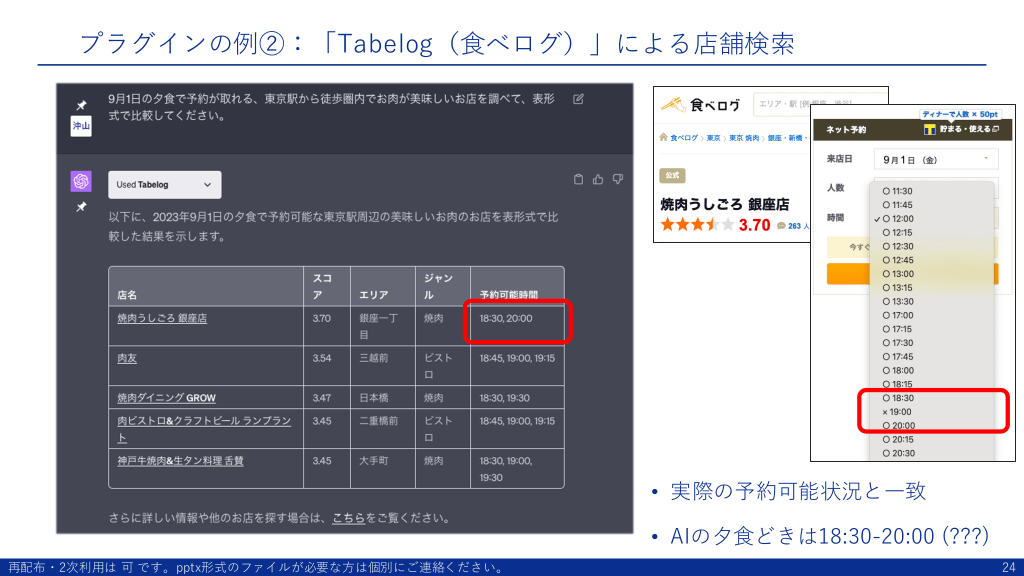1024x576 pixels.
Task: Pick 17:00 in the time dropdown list
Action: coord(901,315)
